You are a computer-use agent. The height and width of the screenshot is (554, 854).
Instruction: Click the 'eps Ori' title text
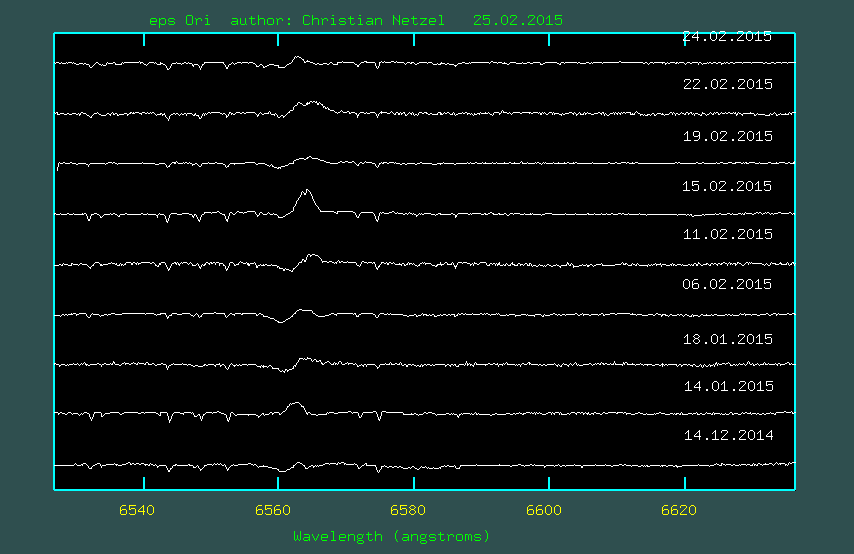coord(179,21)
